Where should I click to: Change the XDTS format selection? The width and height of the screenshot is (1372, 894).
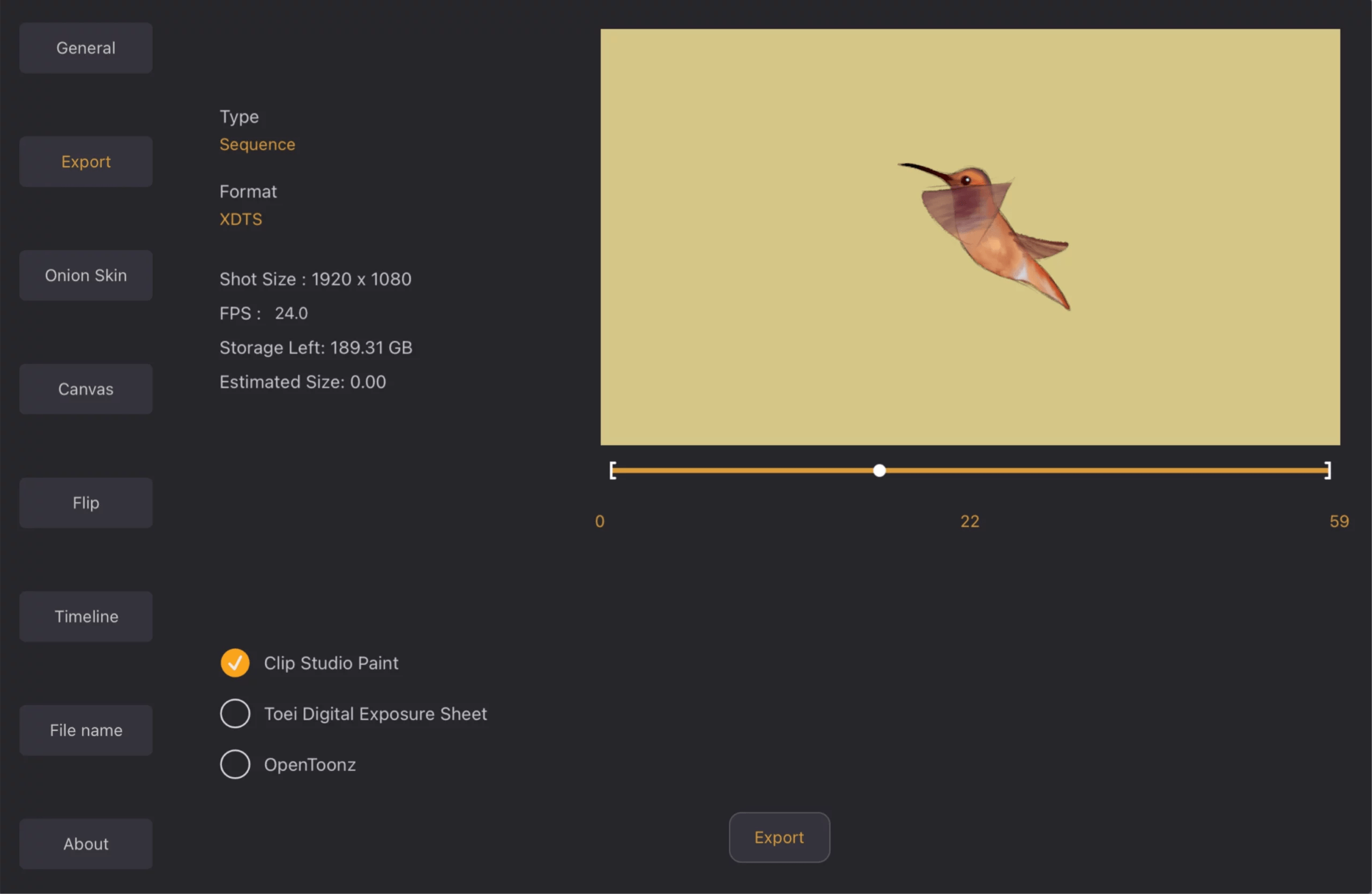click(x=241, y=220)
